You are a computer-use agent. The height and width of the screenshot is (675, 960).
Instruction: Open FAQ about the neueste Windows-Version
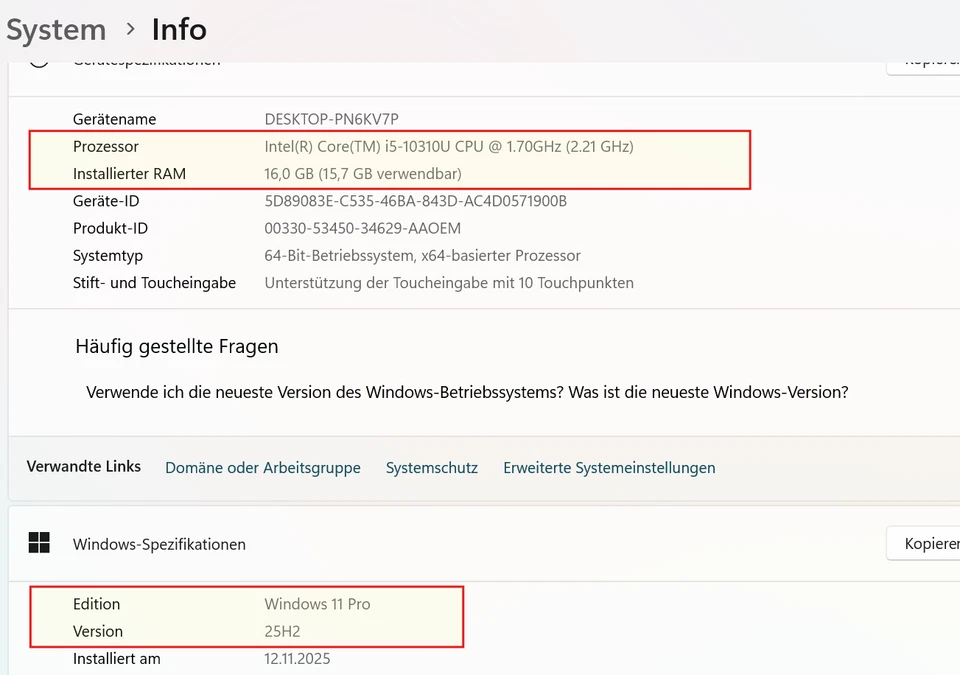click(467, 392)
